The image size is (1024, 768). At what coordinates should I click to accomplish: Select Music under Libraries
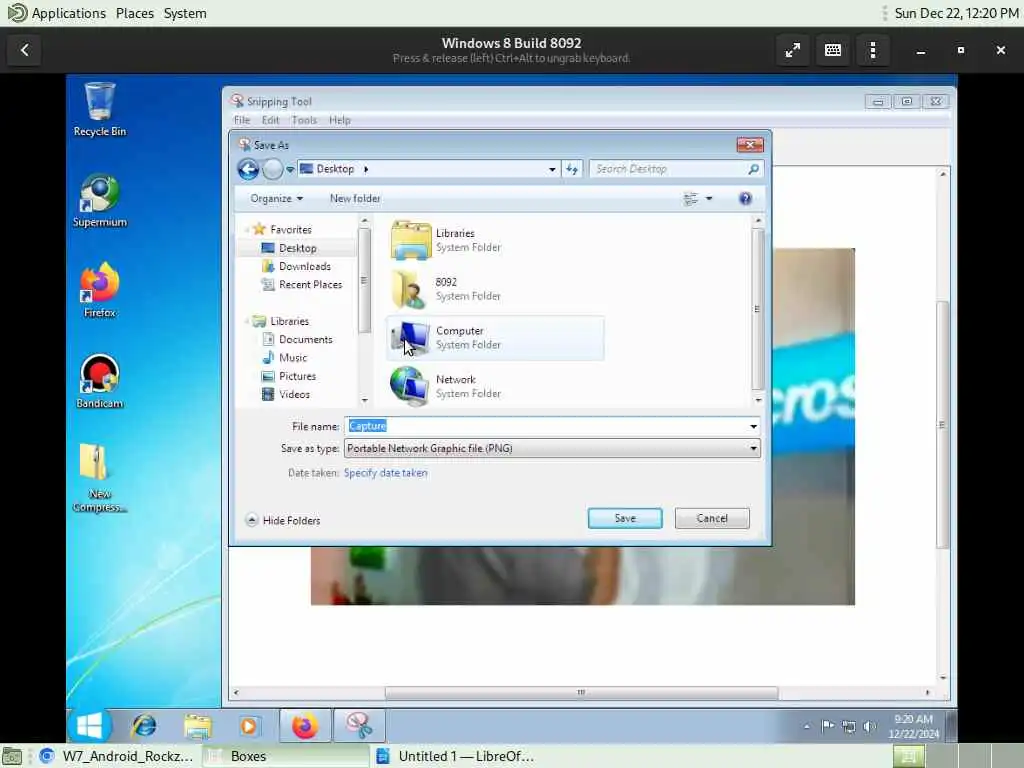292,358
